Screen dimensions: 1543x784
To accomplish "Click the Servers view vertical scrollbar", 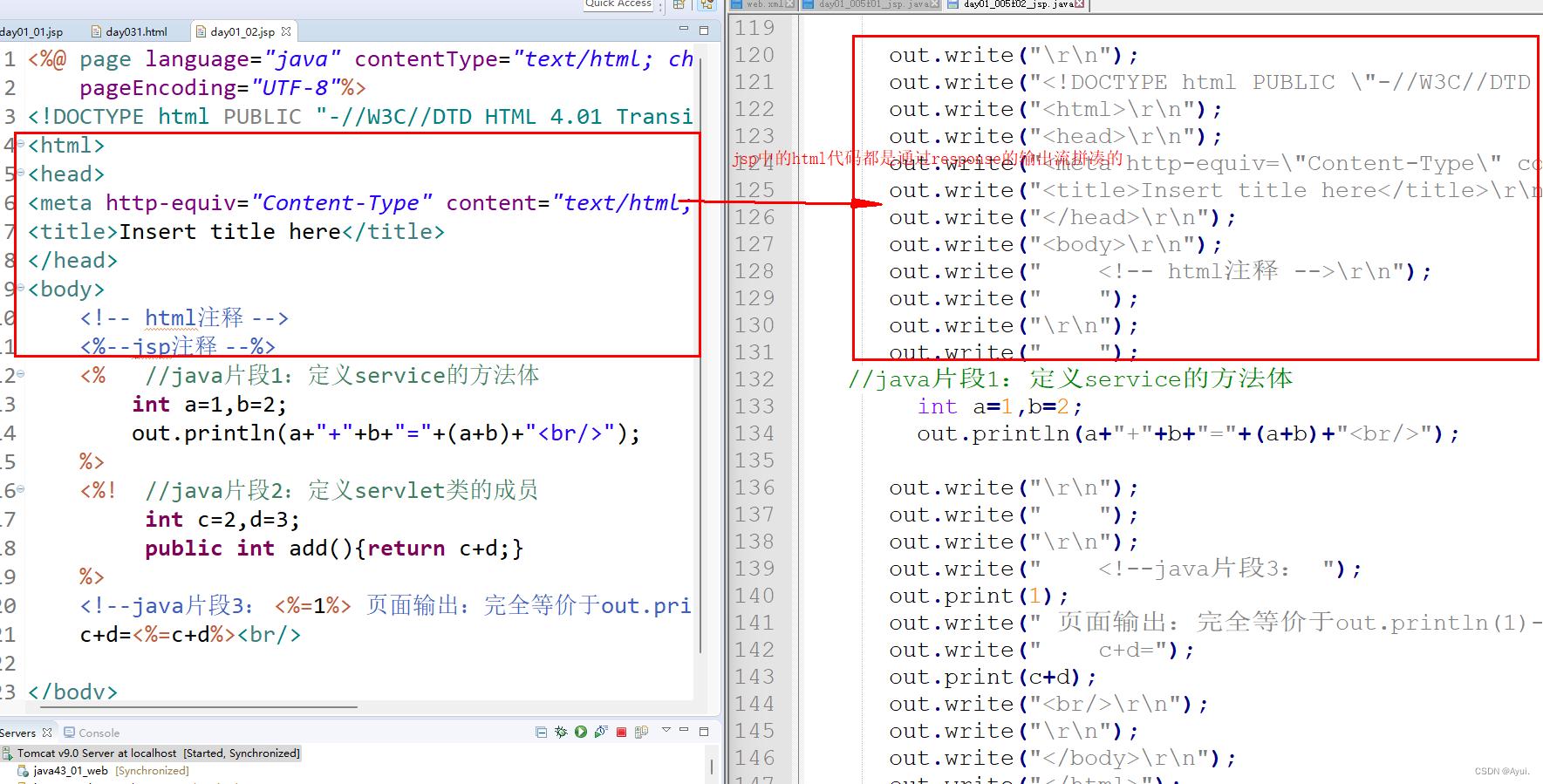I will coord(712,767).
